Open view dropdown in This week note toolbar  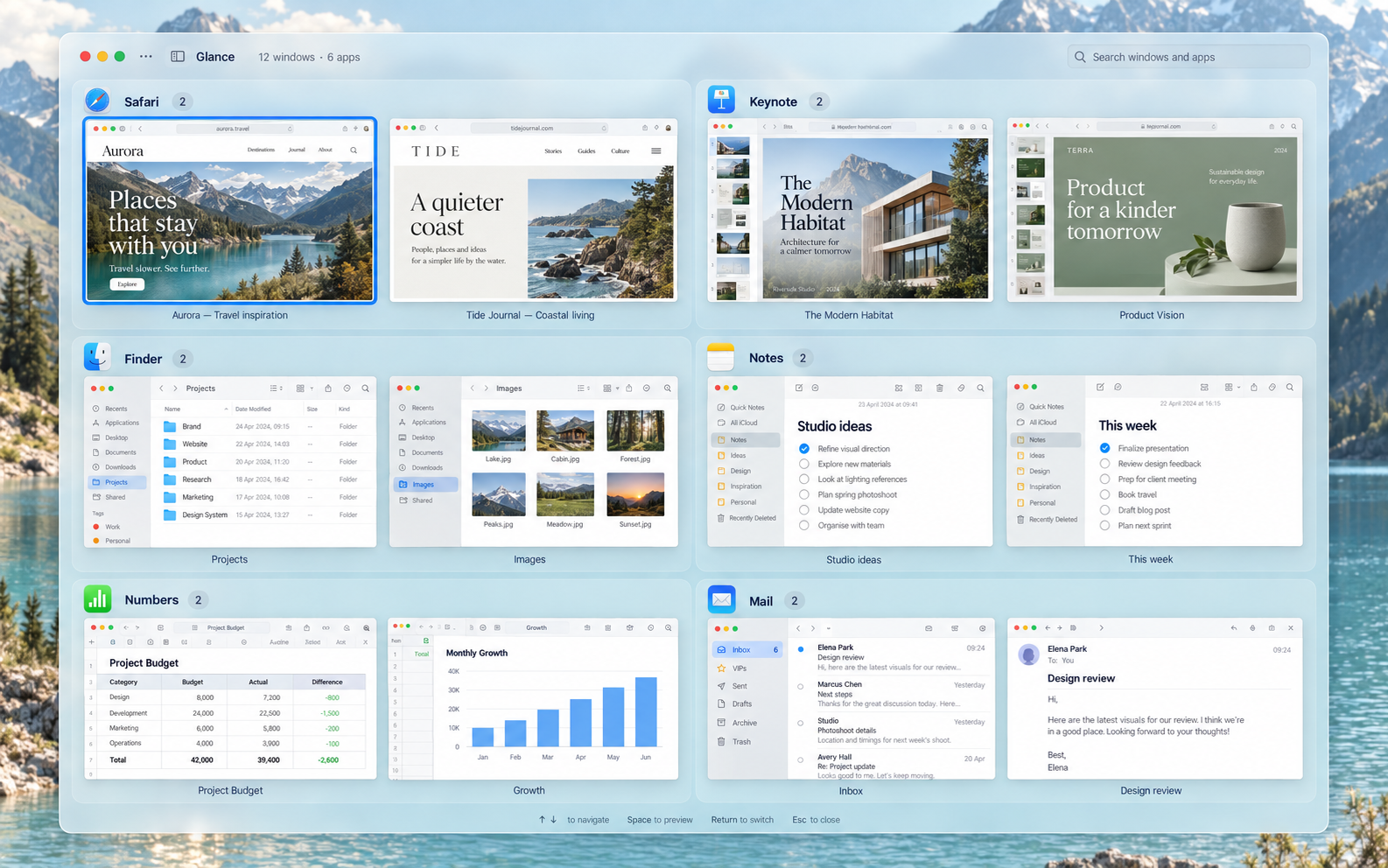1232,387
